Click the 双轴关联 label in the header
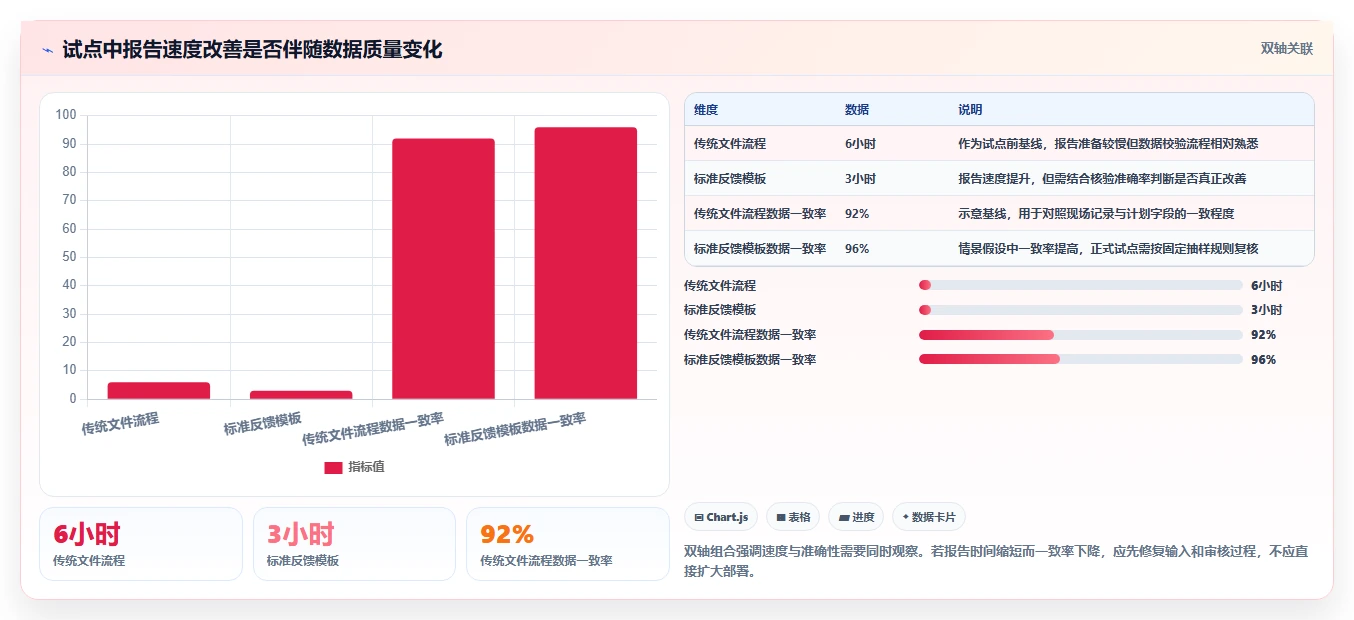Screen dimensions: 1354x620 (x=1287, y=49)
